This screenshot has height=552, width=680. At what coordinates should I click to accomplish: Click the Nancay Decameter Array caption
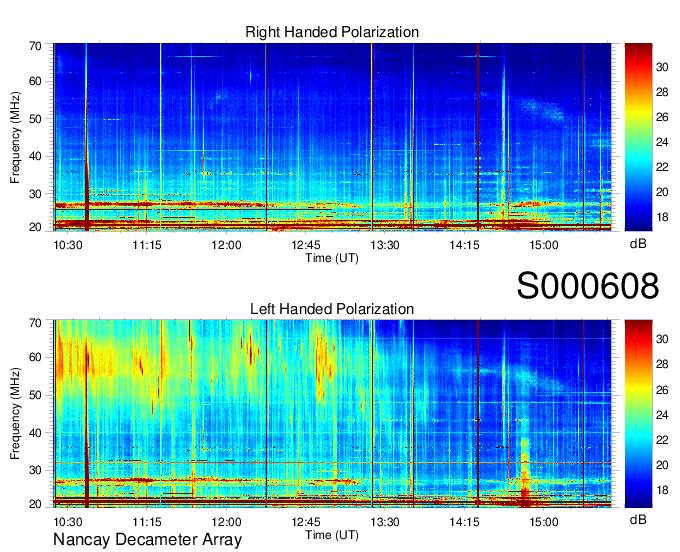pyautogui.click(x=147, y=540)
